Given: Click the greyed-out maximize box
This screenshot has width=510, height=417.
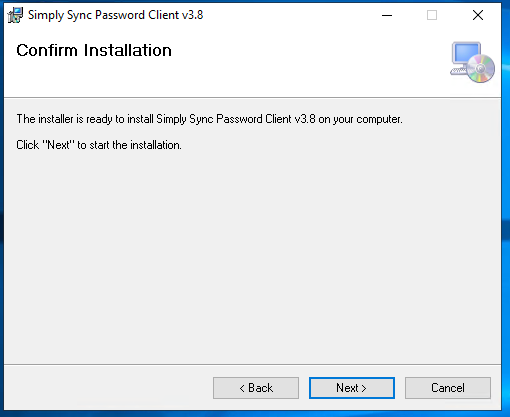Looking at the screenshot, I should click(x=432, y=15).
